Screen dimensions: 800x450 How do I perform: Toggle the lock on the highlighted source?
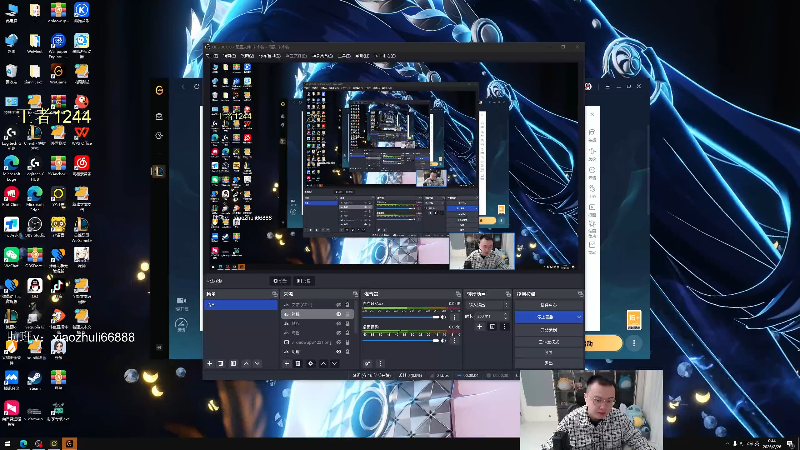[x=347, y=314]
